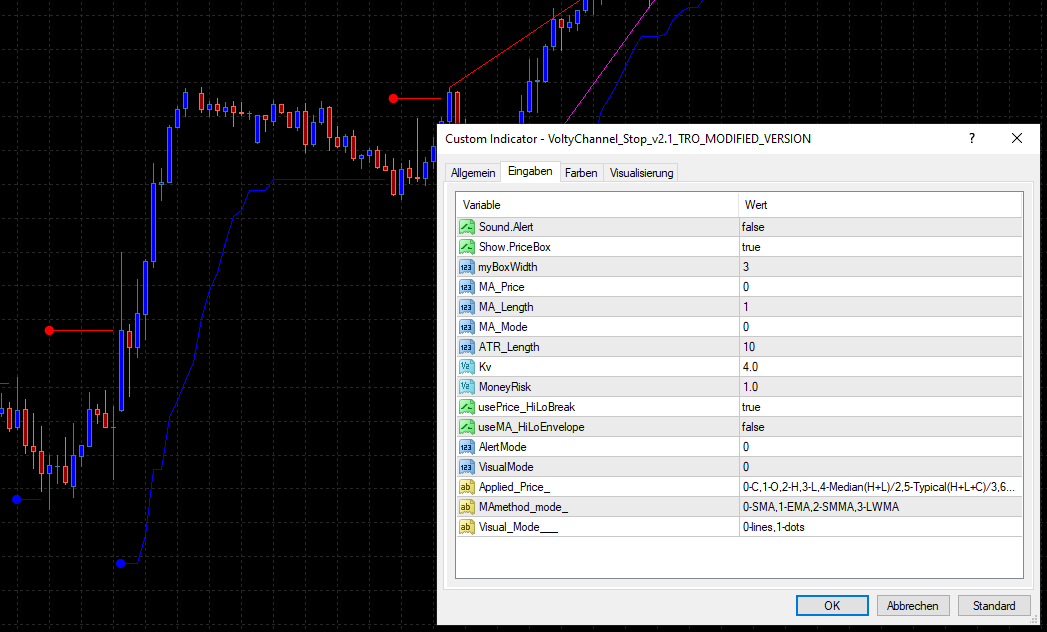Select the MAmethod_mode_ variable name
The width and height of the screenshot is (1047, 632).
[x=523, y=507]
